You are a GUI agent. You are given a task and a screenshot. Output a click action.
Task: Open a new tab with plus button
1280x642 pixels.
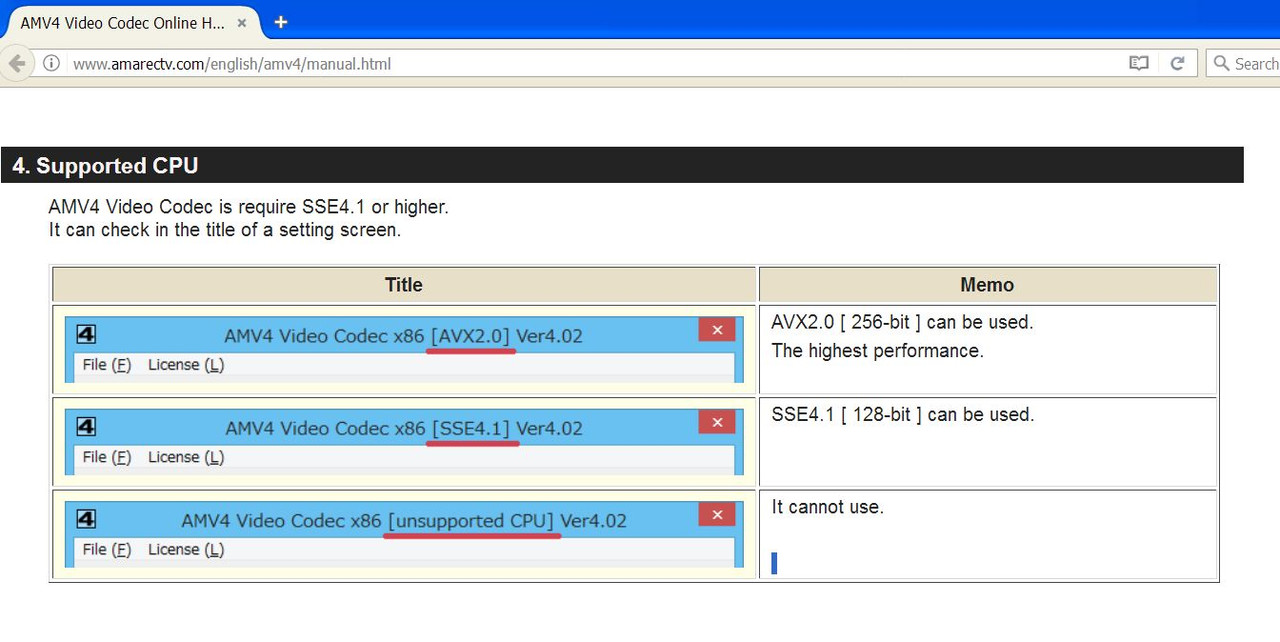pos(281,21)
